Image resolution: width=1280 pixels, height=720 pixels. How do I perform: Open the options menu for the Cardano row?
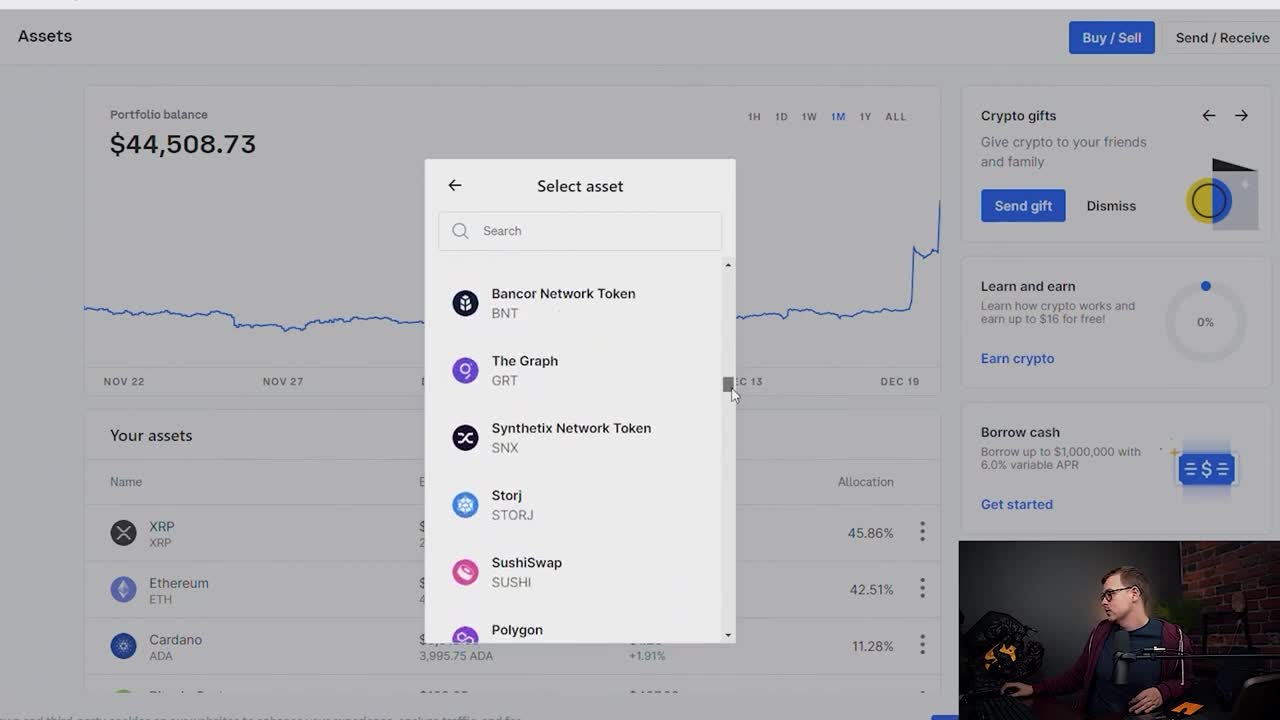[x=922, y=646]
